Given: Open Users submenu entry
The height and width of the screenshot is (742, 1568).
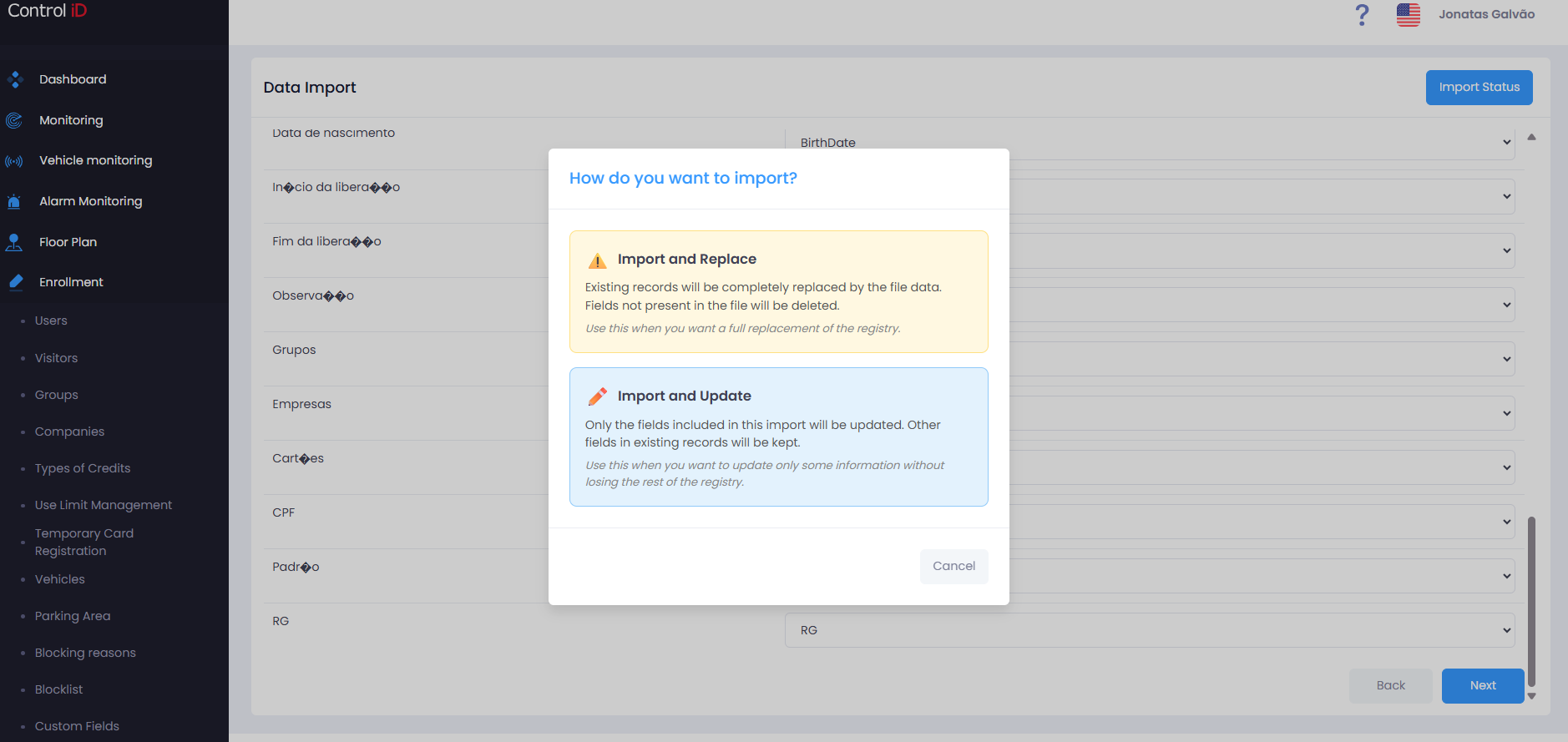Looking at the screenshot, I should [51, 321].
